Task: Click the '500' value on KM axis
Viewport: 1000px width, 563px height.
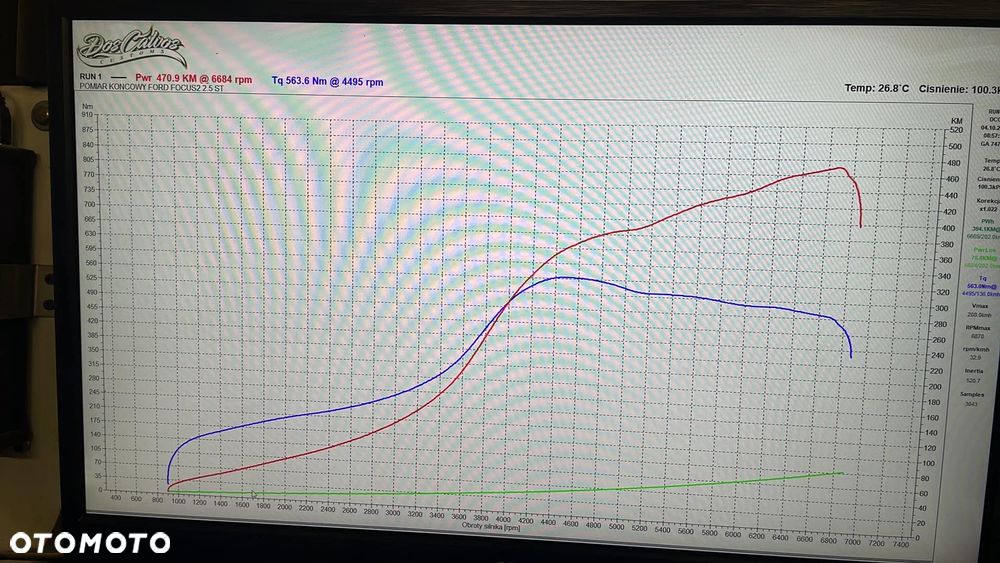Action: pyautogui.click(x=954, y=147)
